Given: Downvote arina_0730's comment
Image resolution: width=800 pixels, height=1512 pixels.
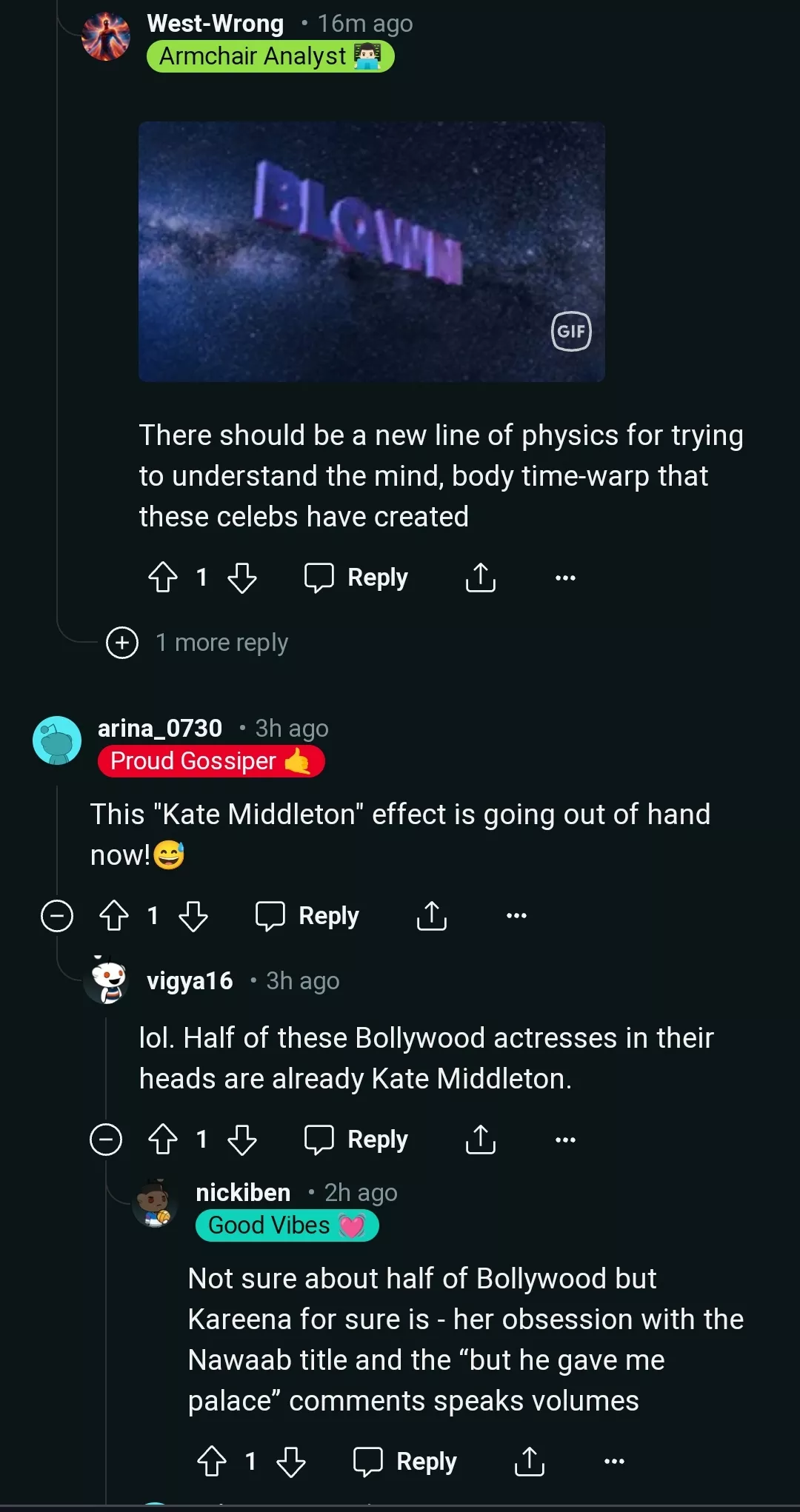Looking at the screenshot, I should 193,916.
